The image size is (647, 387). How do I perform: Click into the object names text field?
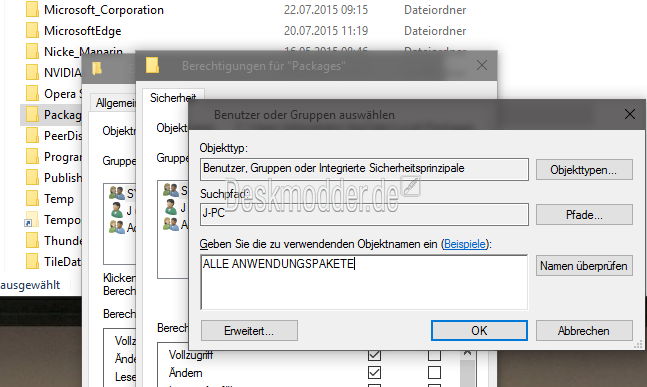(364, 282)
